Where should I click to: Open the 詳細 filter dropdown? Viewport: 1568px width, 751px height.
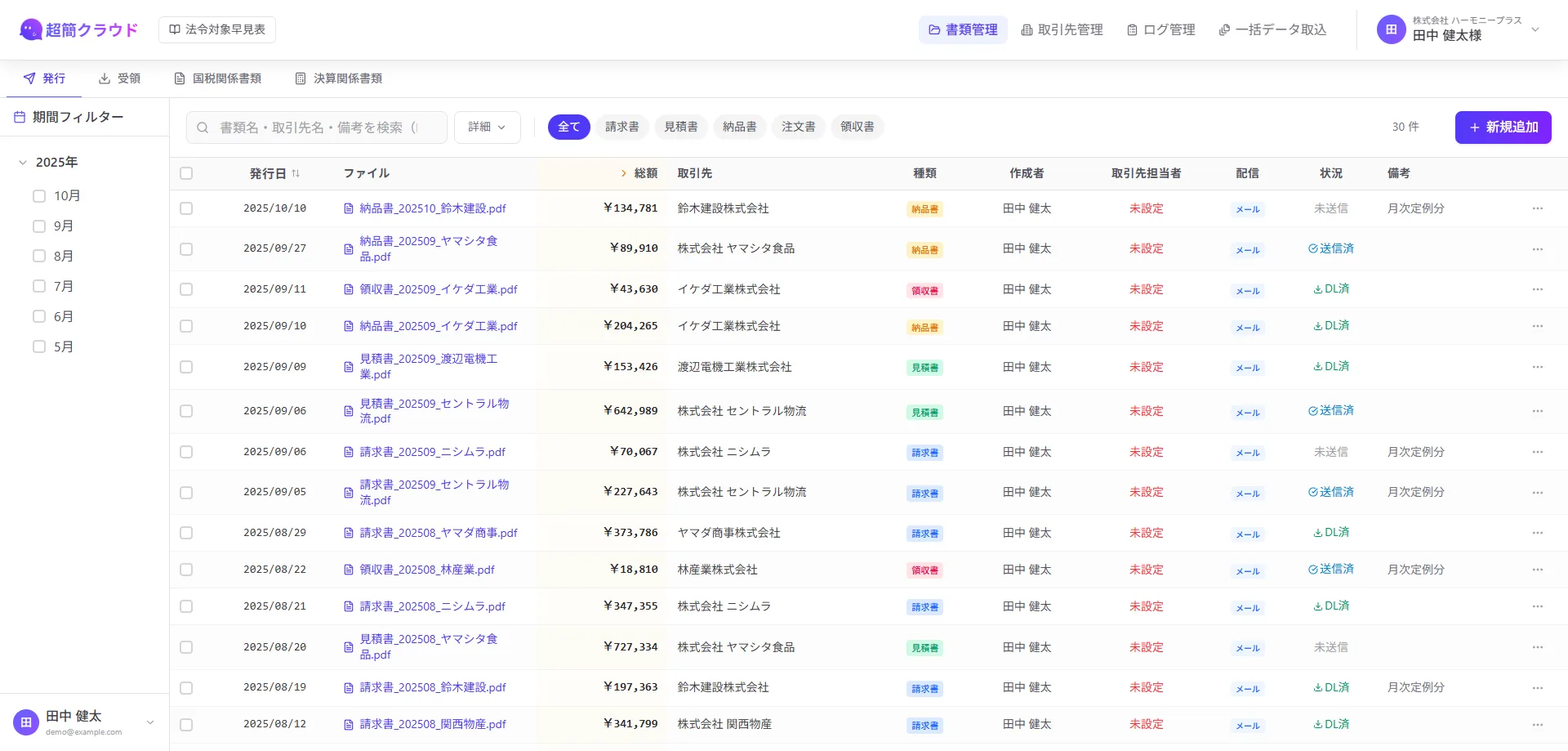[x=487, y=127]
